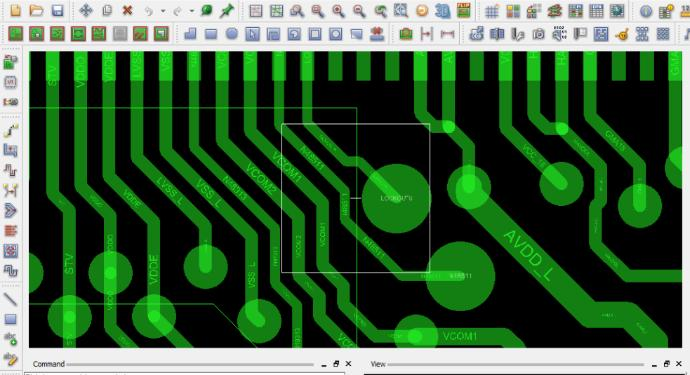Float the View panel using restore button

coord(667,364)
